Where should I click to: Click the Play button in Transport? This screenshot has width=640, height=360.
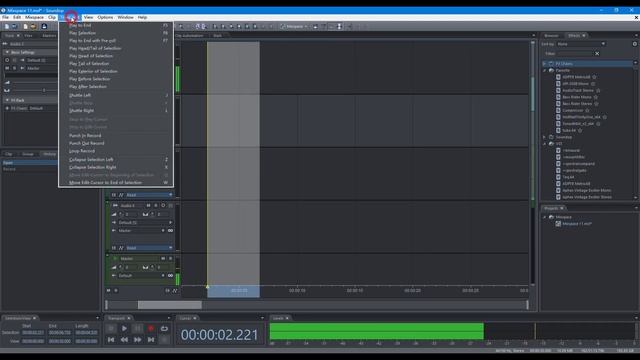[124, 328]
